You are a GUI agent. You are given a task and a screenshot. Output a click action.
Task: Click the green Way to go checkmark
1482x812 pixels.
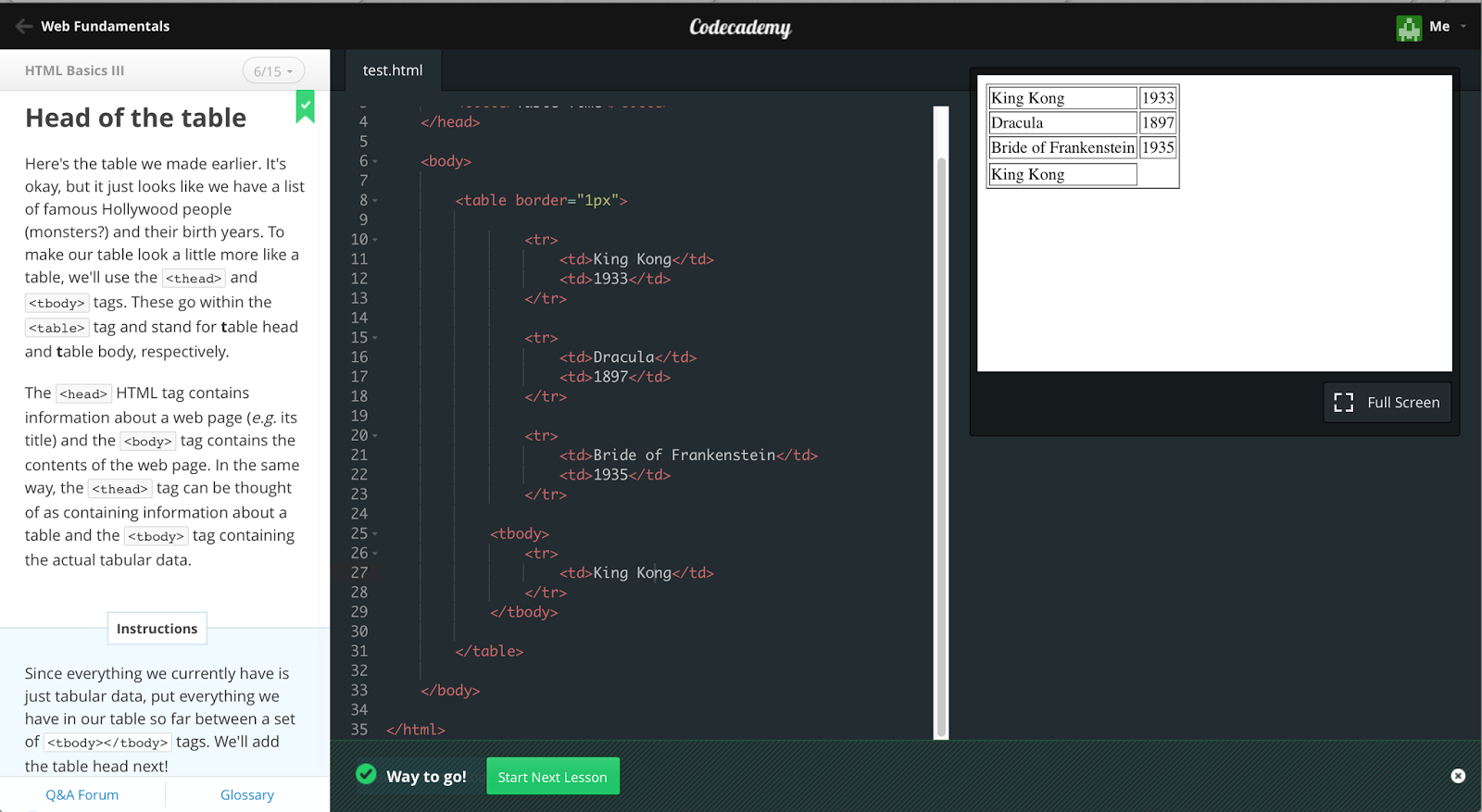click(367, 774)
